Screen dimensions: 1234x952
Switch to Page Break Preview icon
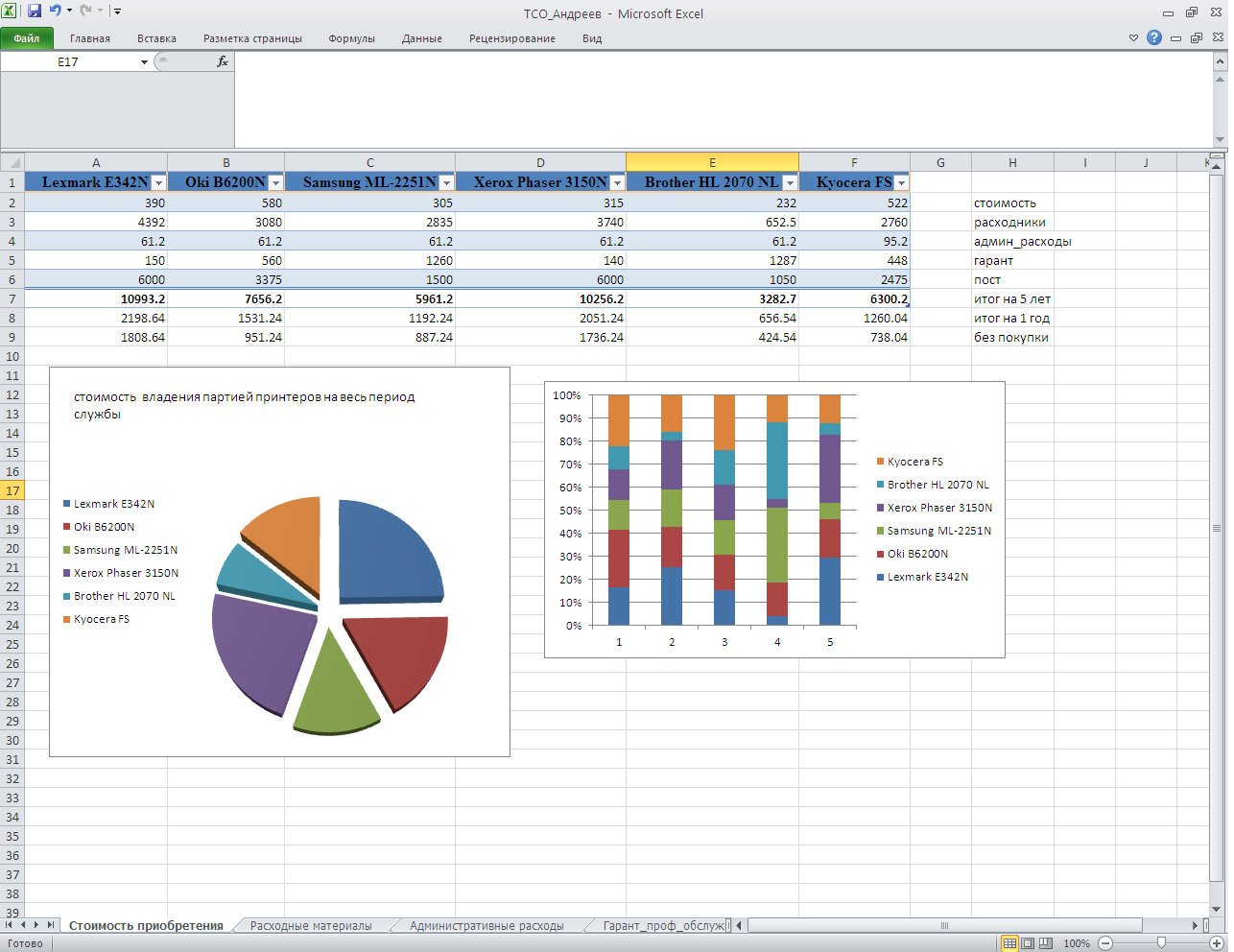point(1046,943)
